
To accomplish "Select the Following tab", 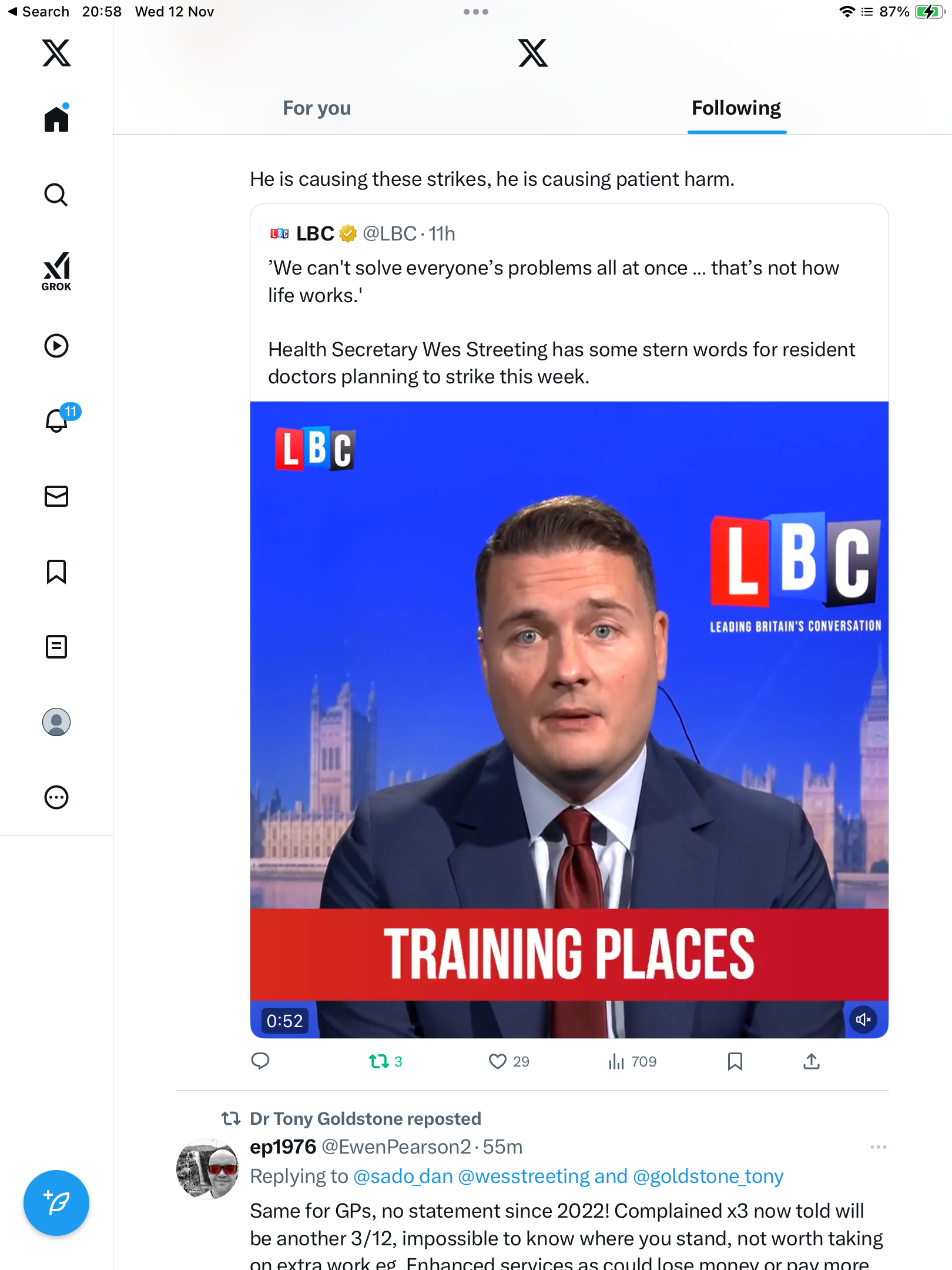I will 736,108.
